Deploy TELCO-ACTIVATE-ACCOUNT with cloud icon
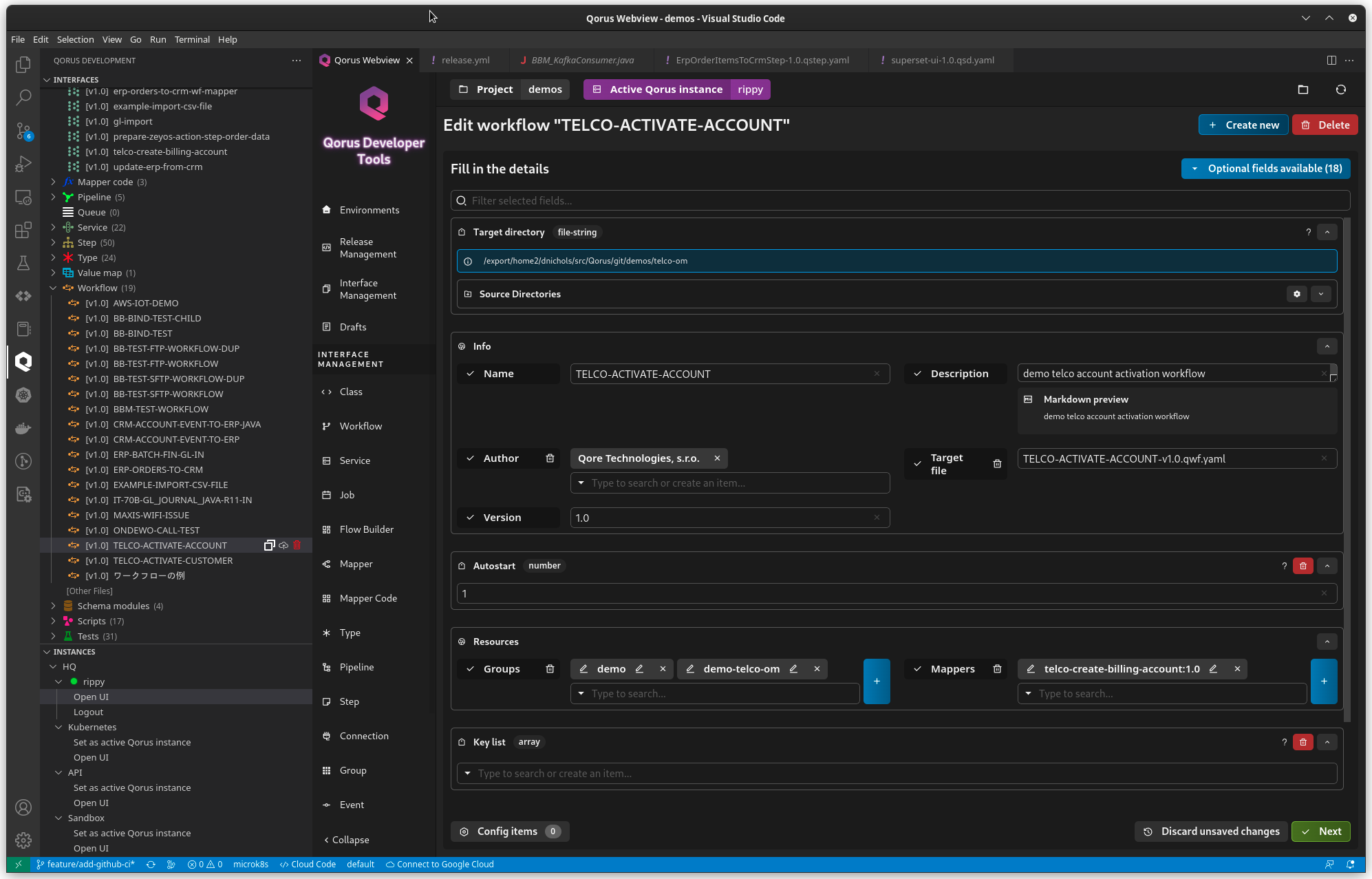This screenshot has width=1372, height=879. point(283,545)
